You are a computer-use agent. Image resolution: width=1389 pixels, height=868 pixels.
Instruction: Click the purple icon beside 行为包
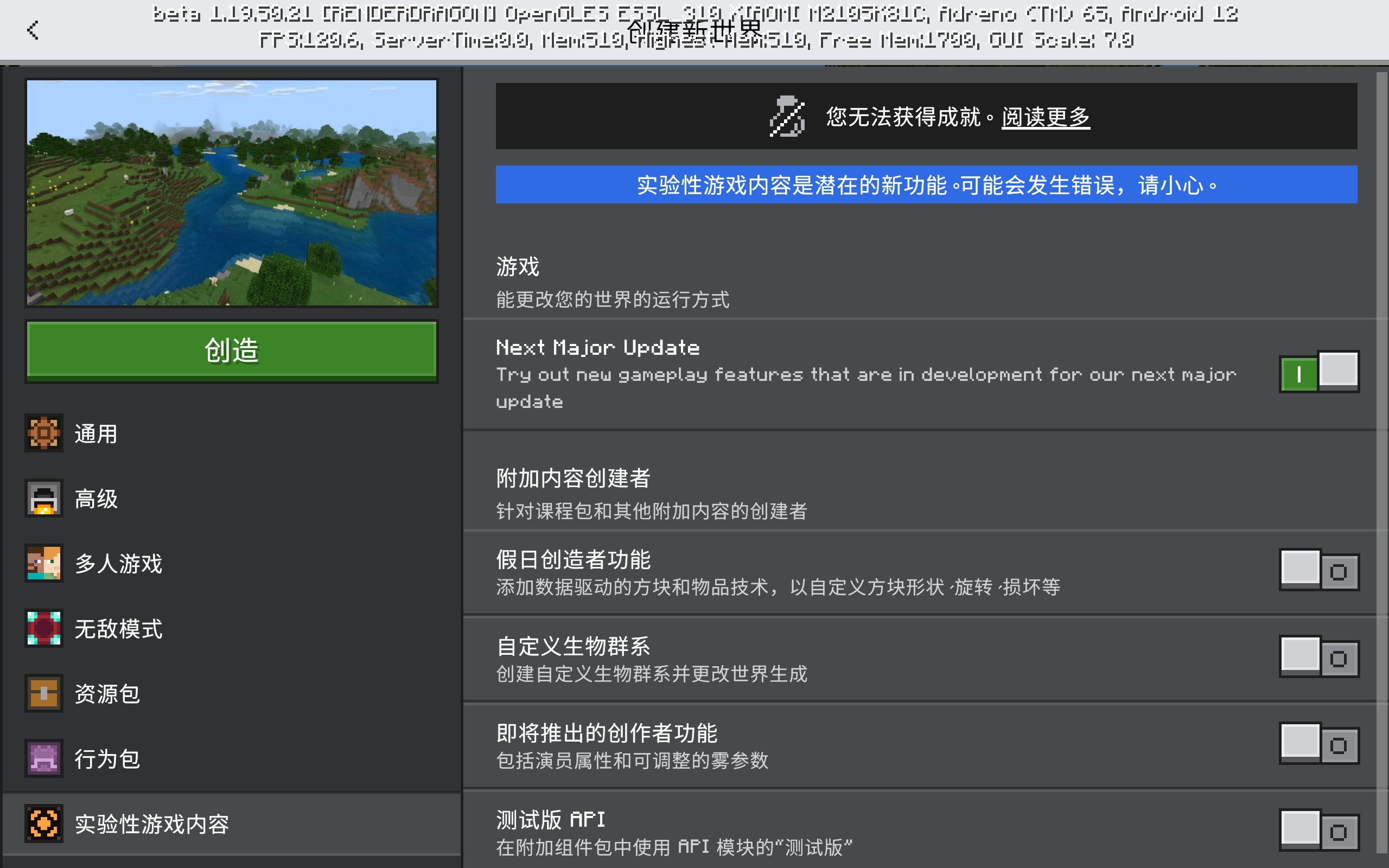point(43,758)
